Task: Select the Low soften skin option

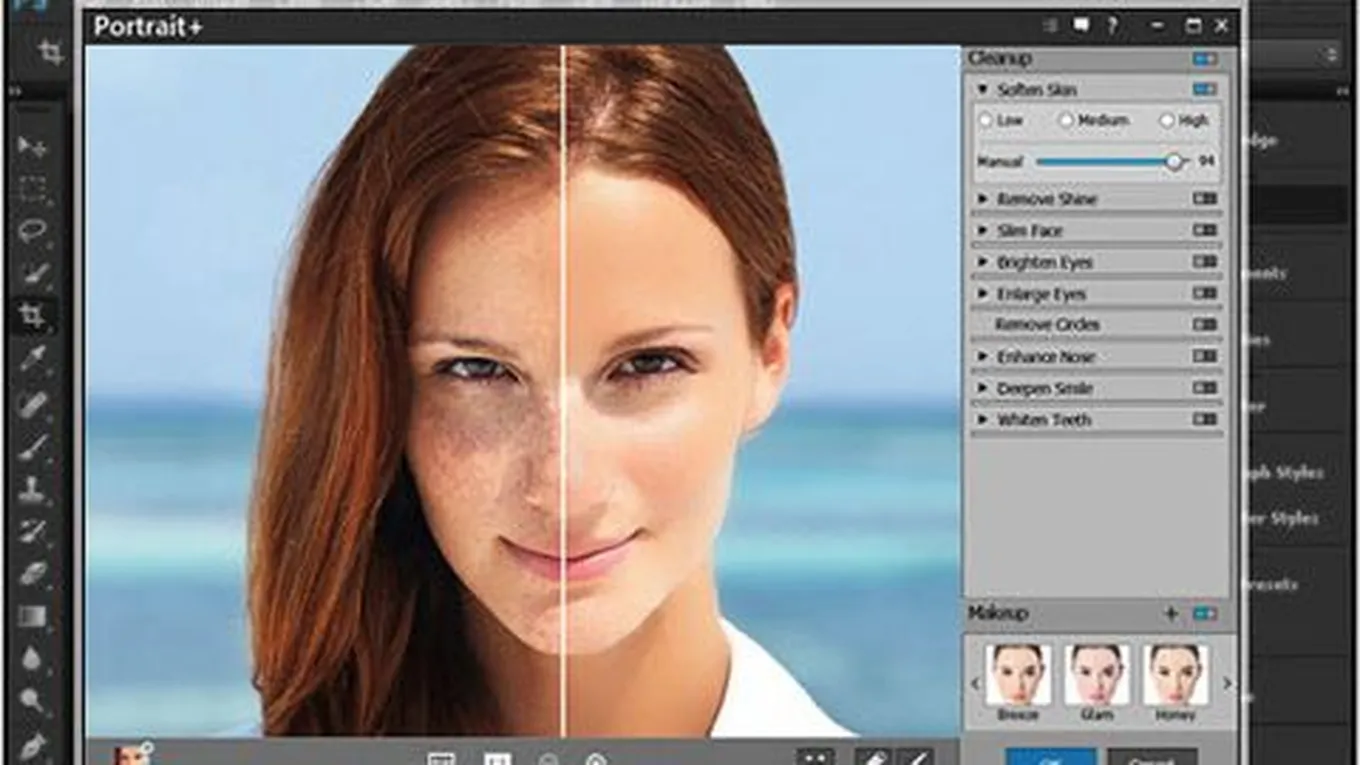Action: click(986, 120)
